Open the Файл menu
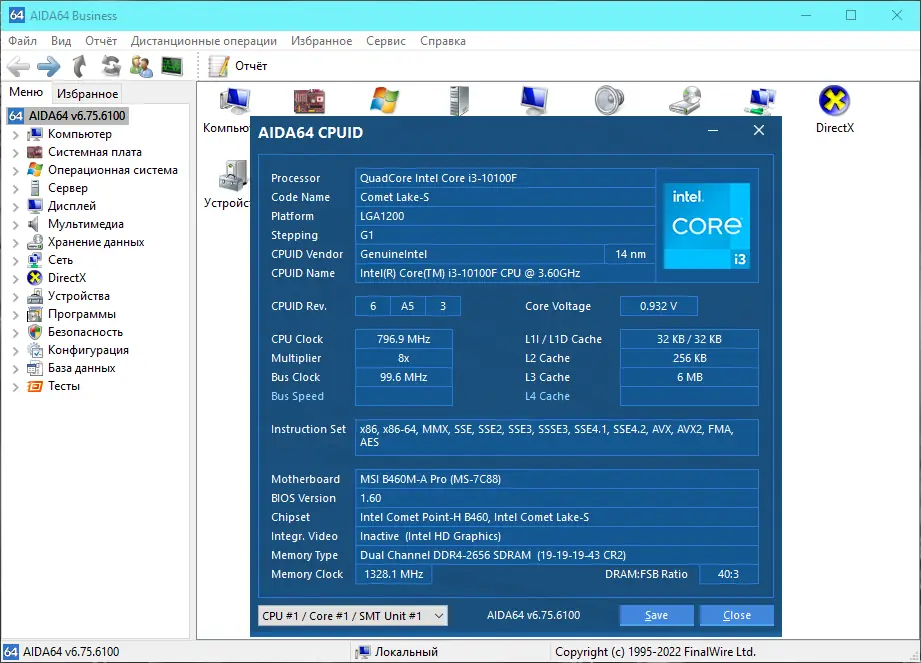Image resolution: width=921 pixels, height=663 pixels. coord(22,41)
